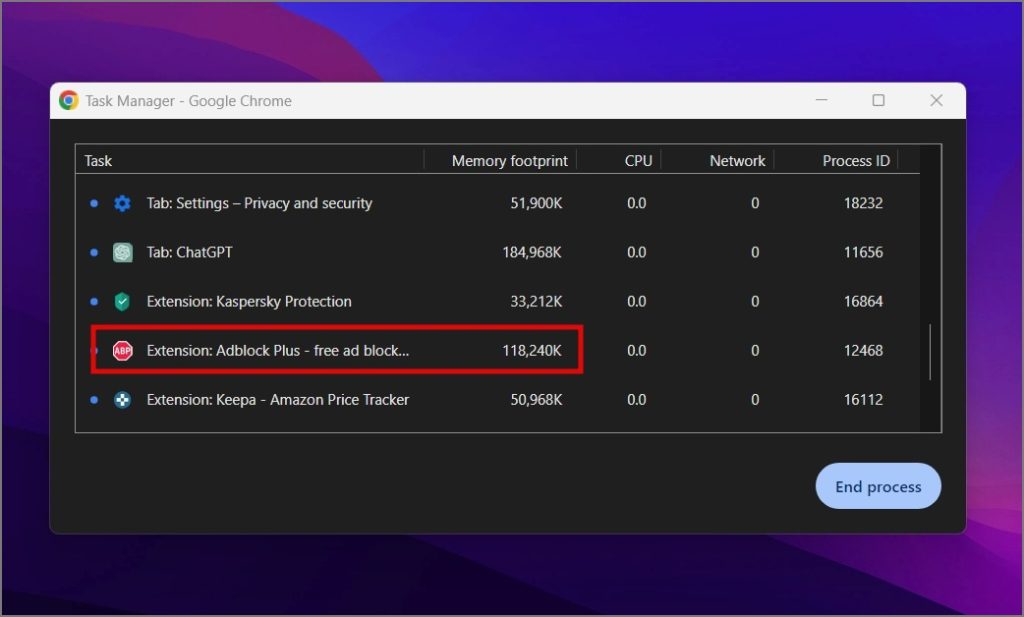This screenshot has height=617, width=1024.
Task: Click the 118,240K memory value
Action: coord(532,351)
